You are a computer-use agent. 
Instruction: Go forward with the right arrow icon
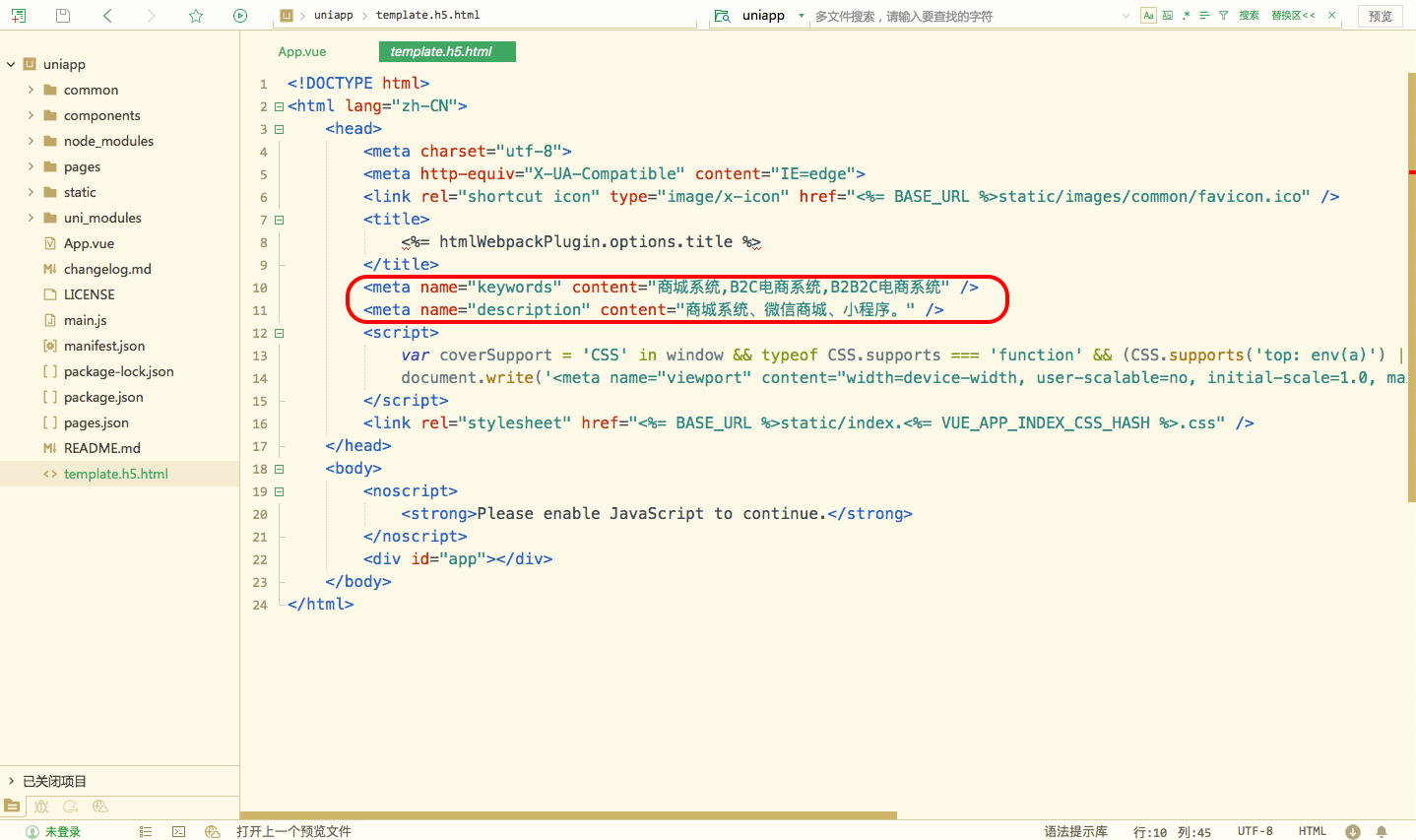tap(151, 16)
